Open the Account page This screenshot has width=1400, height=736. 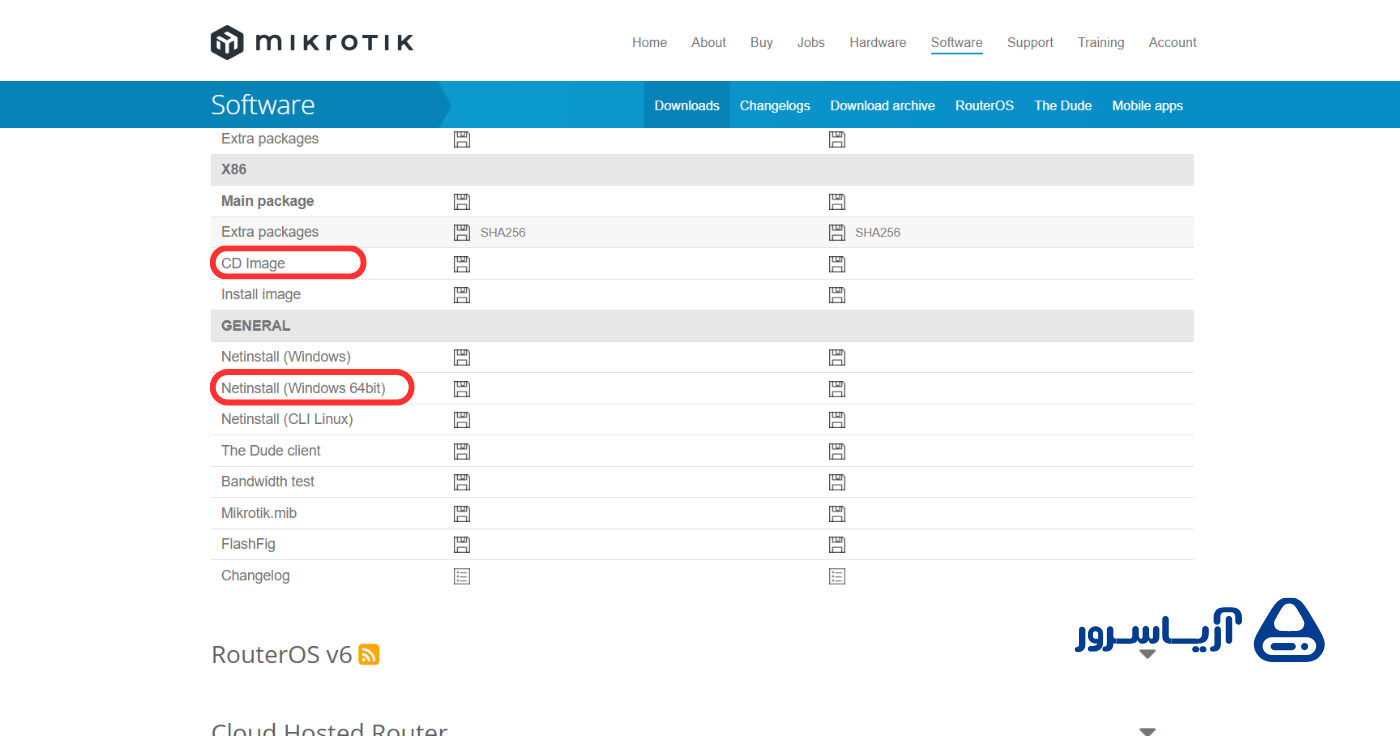click(1173, 42)
